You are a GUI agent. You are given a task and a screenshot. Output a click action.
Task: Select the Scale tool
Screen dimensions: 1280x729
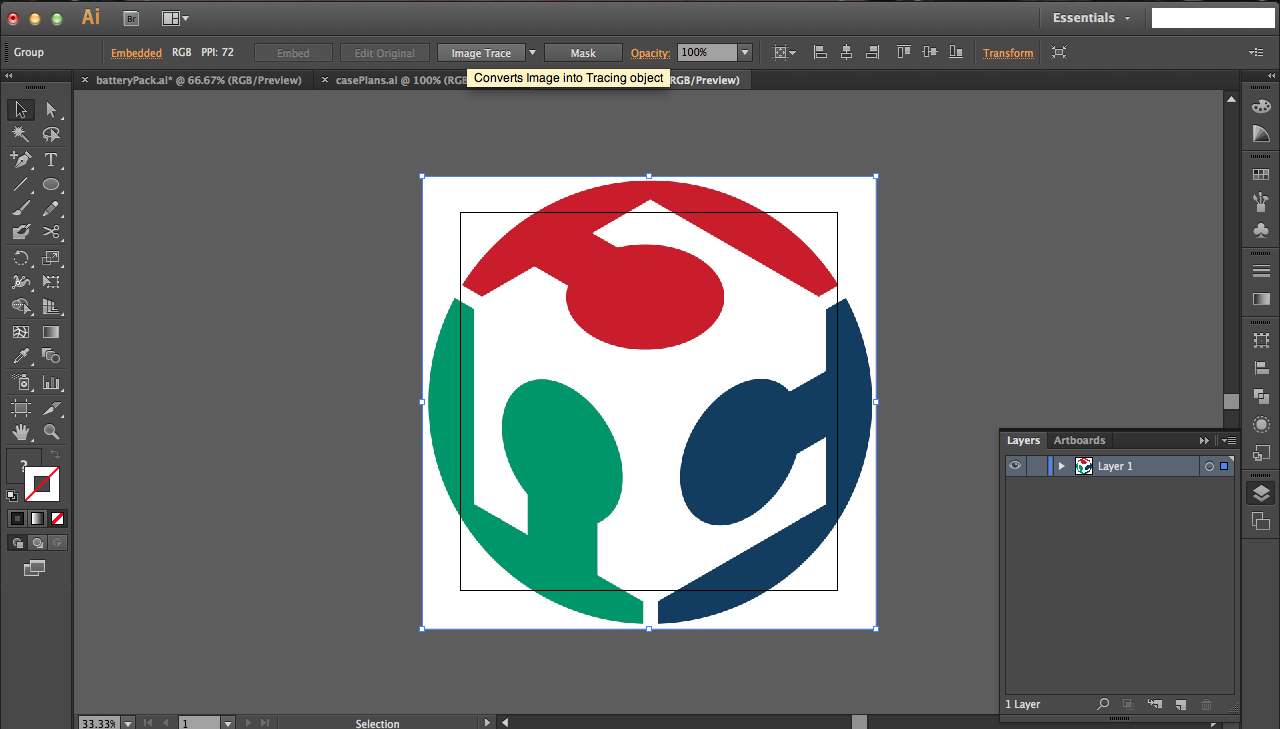(x=51, y=258)
